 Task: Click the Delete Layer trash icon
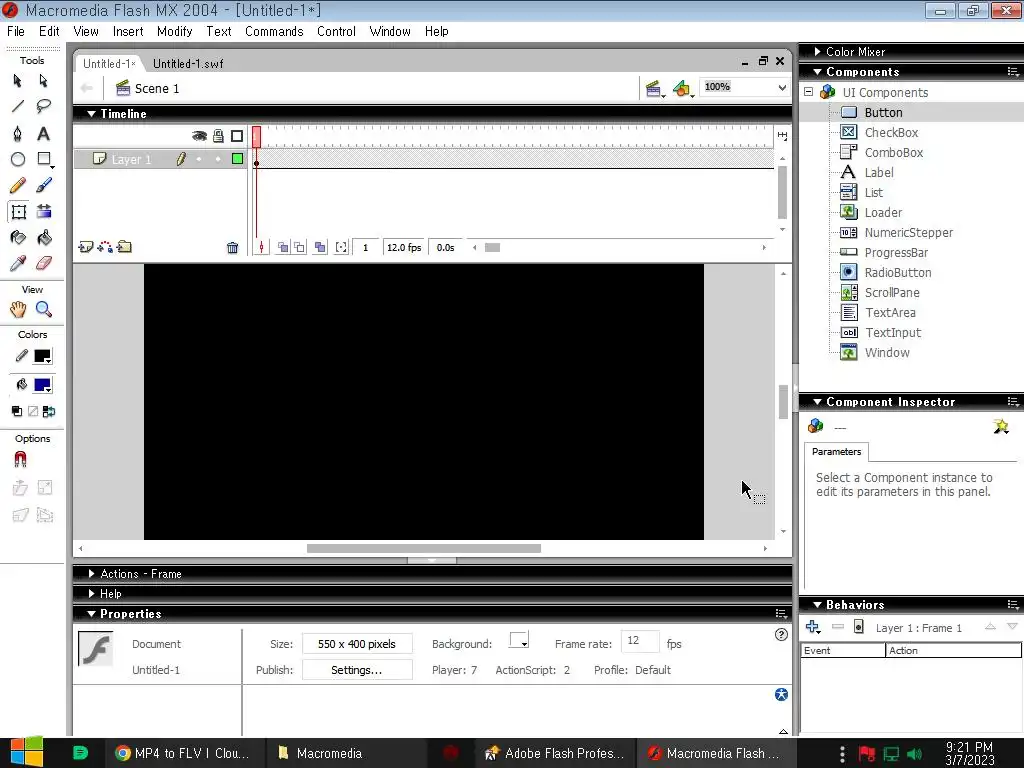tap(232, 248)
